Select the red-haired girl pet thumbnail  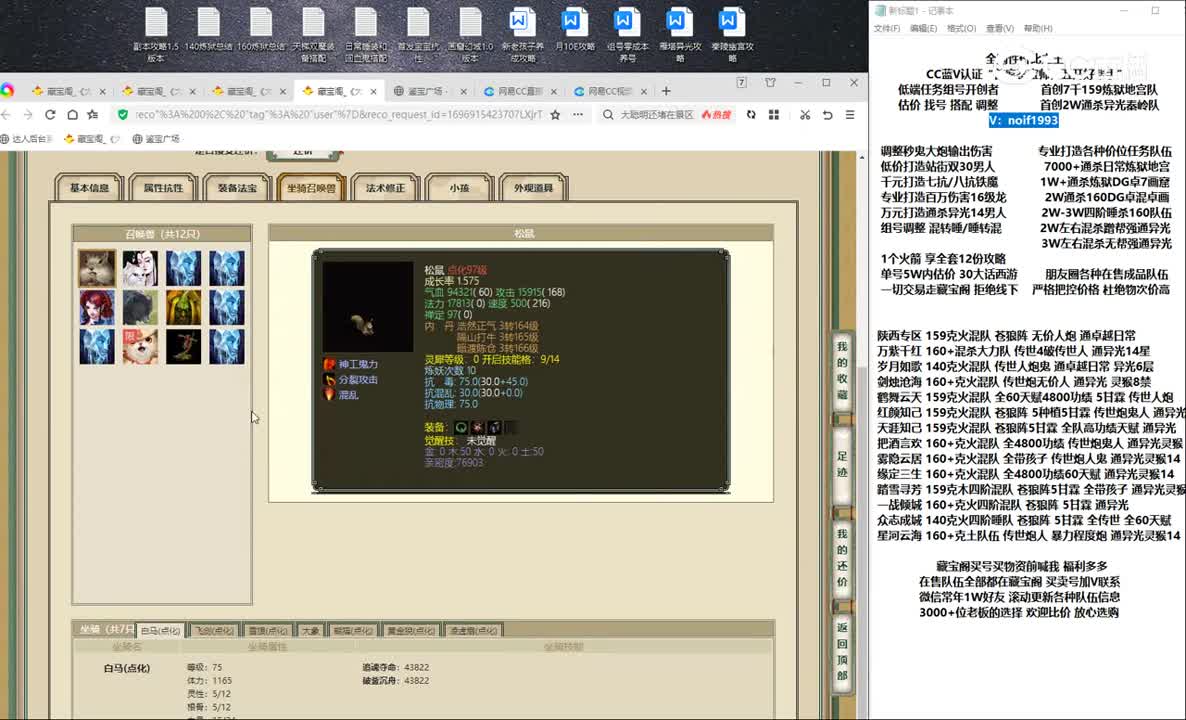(x=98, y=308)
